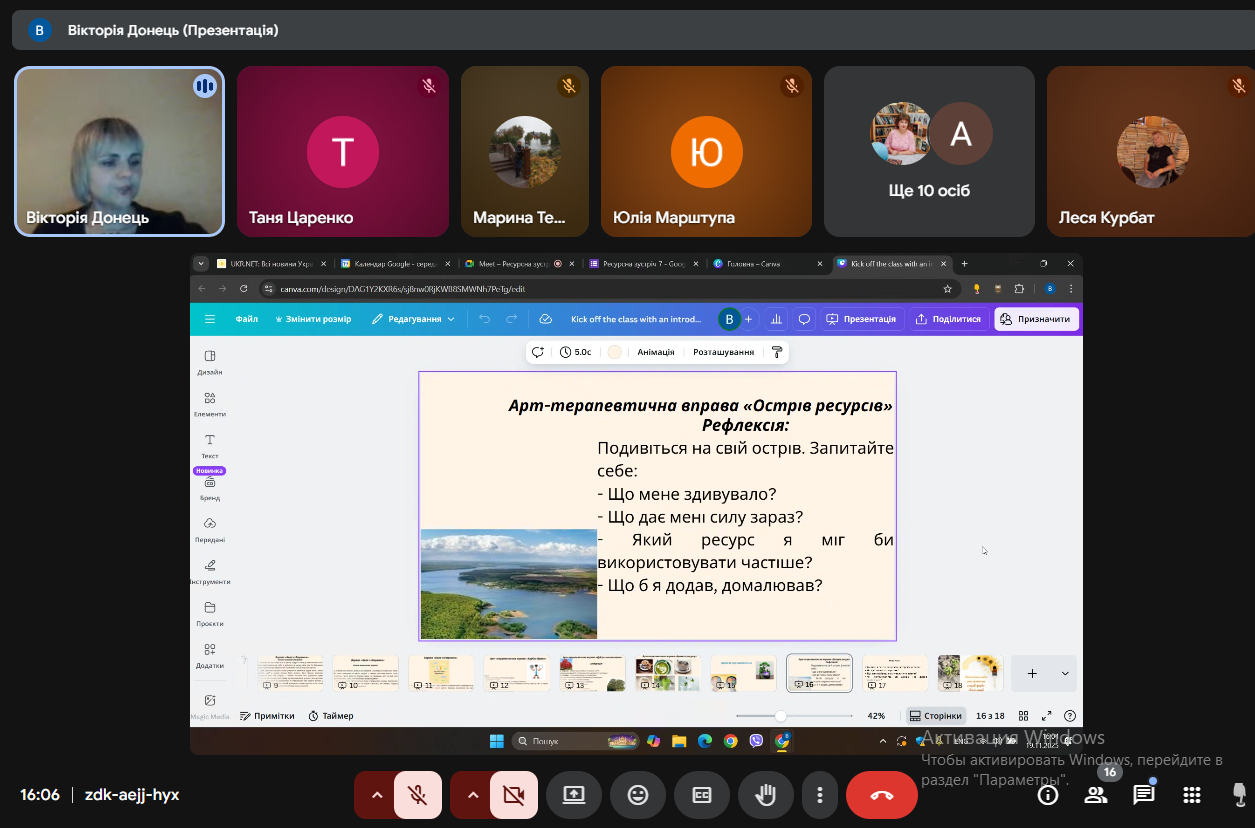
Task: Expand the camera video settings arrow
Action: click(x=472, y=795)
